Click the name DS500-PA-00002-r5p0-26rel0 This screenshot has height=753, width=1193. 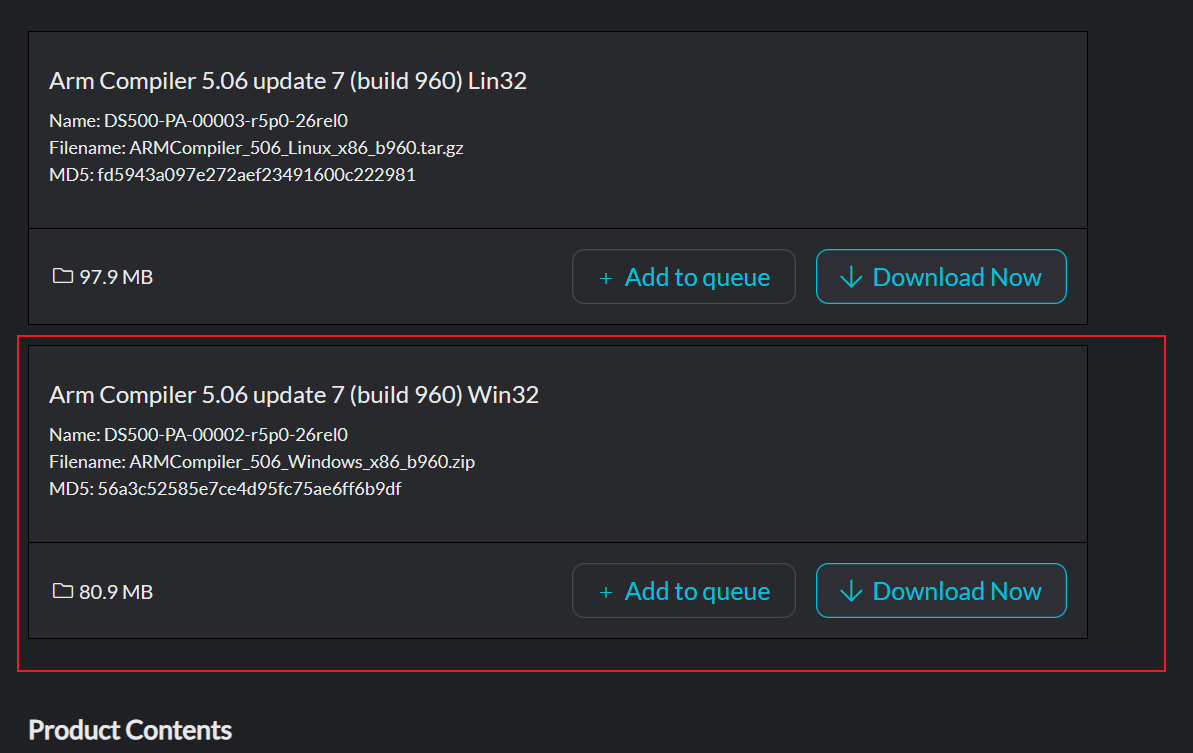(x=225, y=435)
